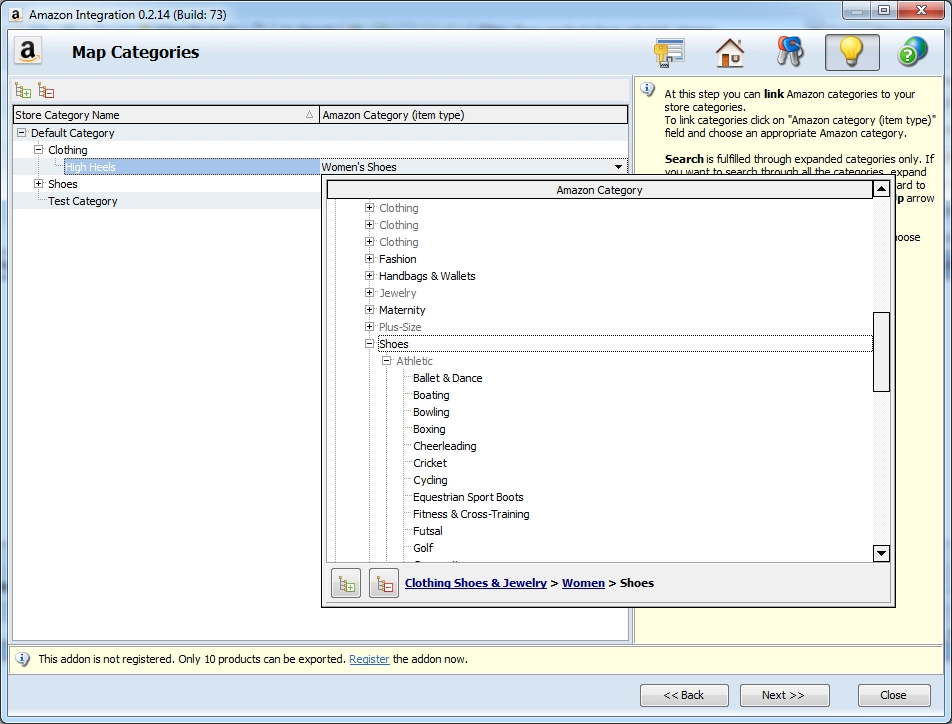952x724 pixels.
Task: Click the category popup scrollbar thumb
Action: (x=881, y=352)
